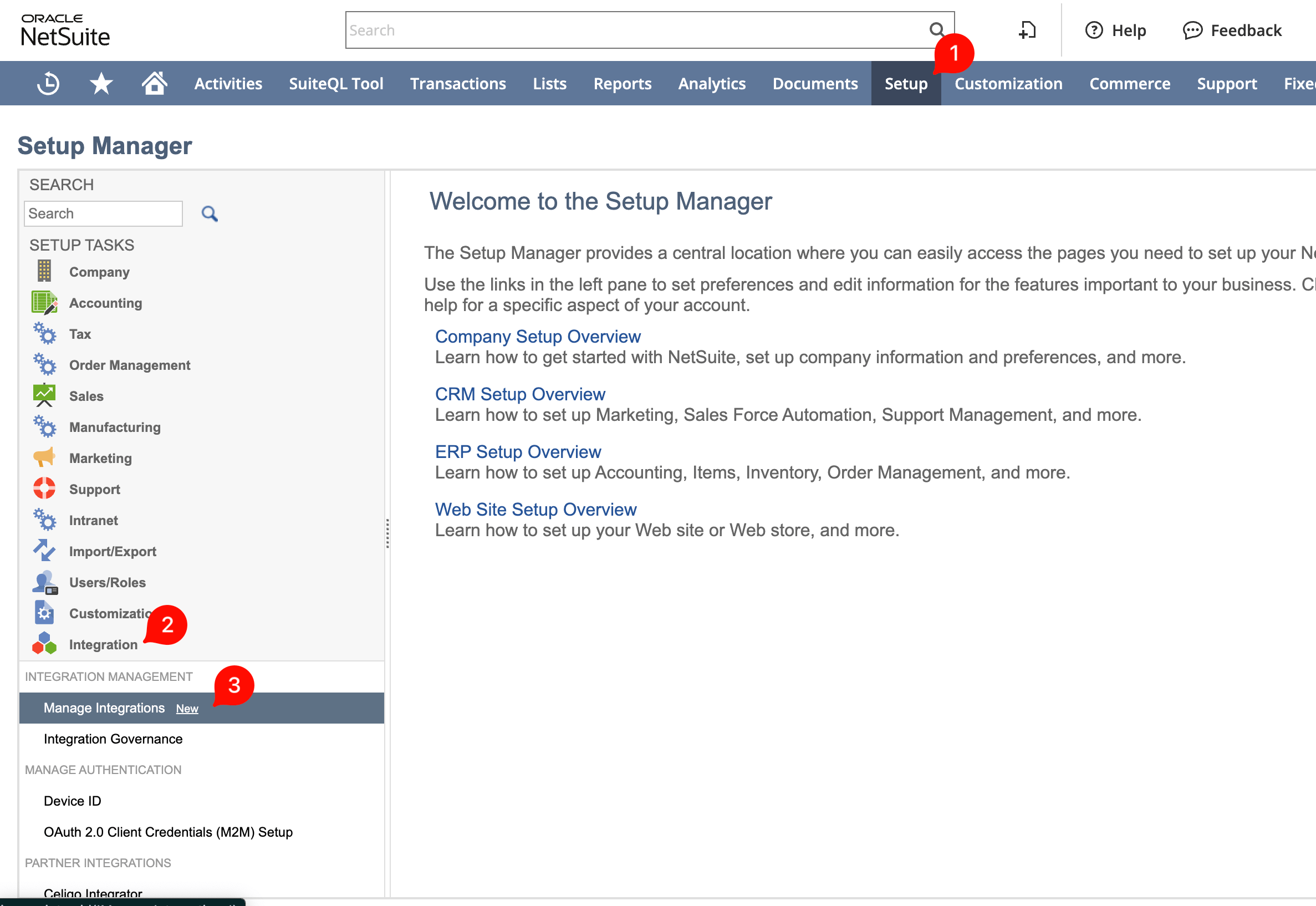Click the Tax gears icon
Image resolution: width=1316 pixels, height=906 pixels.
tap(44, 333)
